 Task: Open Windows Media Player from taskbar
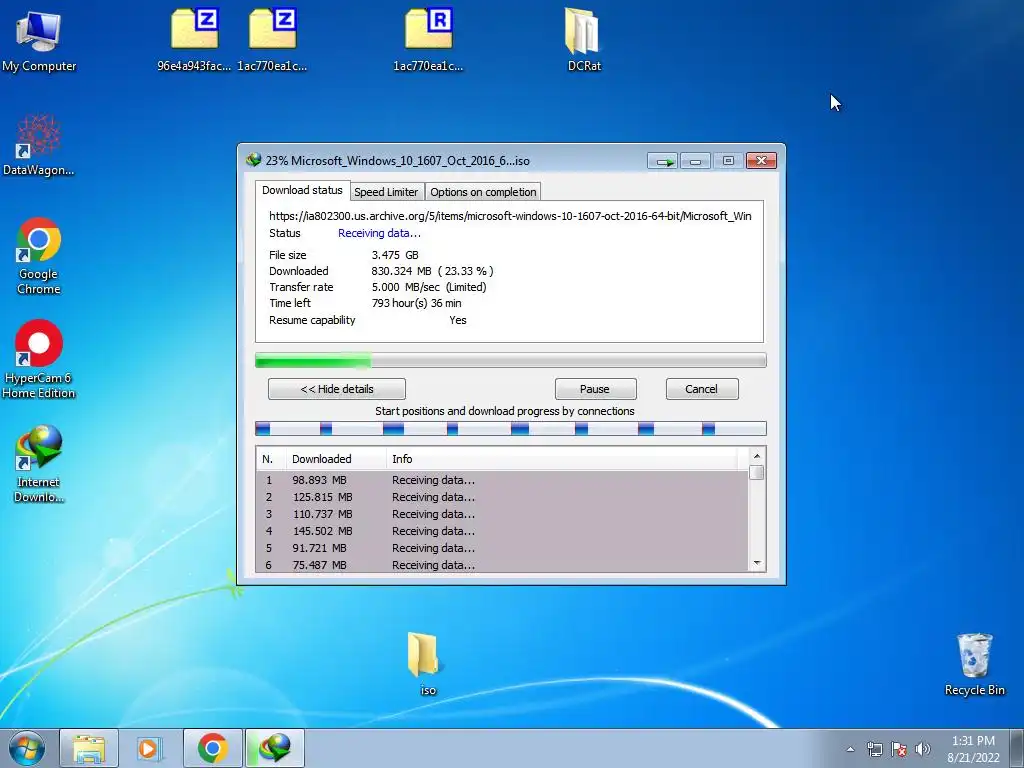[149, 748]
